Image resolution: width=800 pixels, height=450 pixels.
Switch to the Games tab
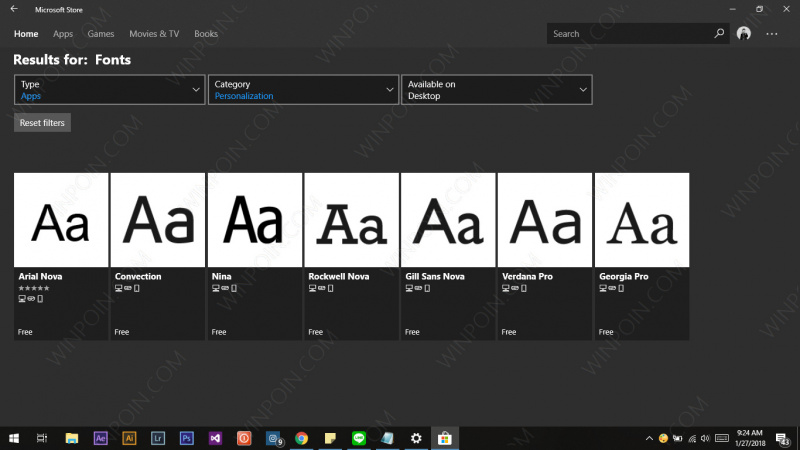coord(101,34)
